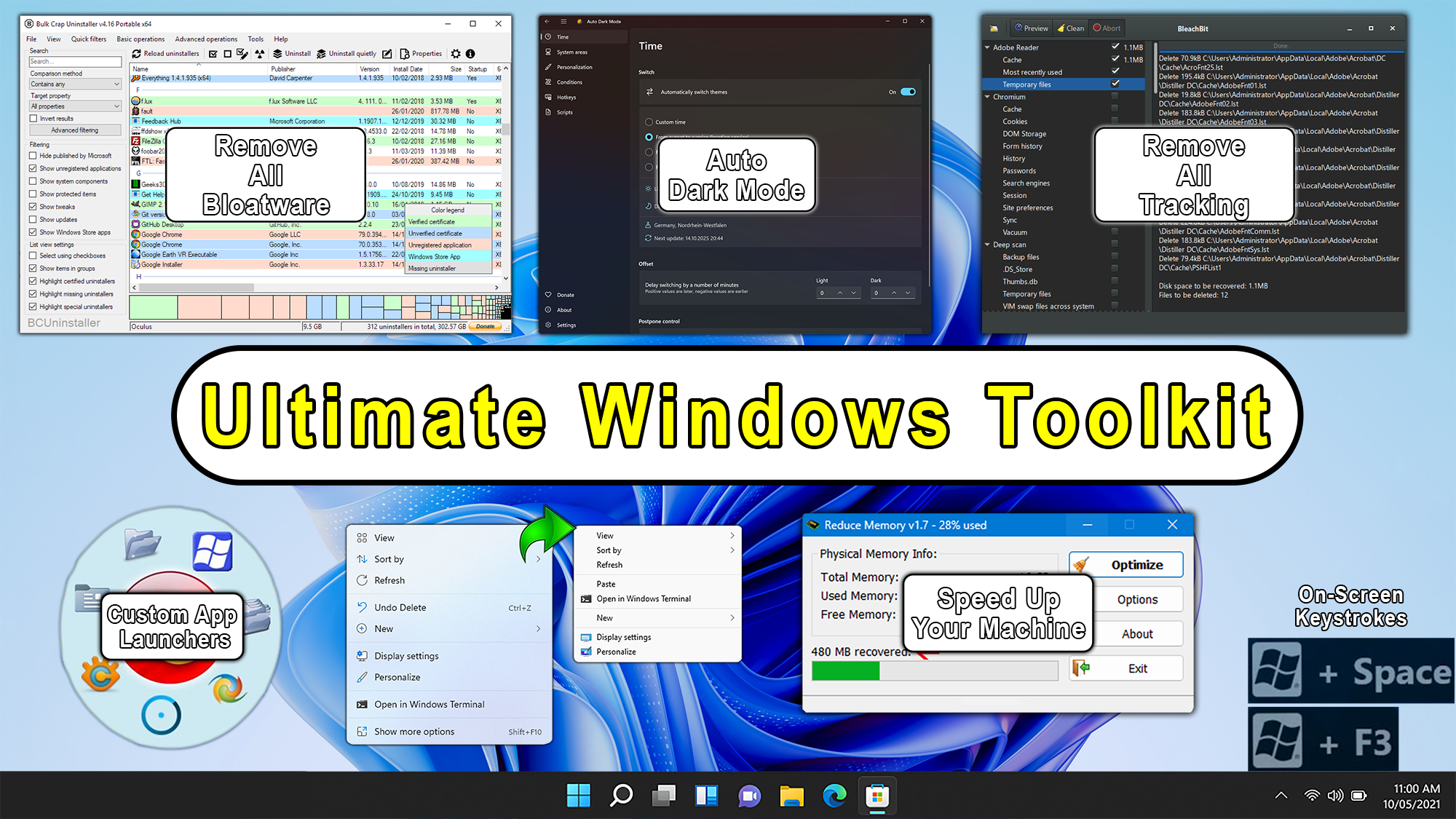Open Properties from BCUninstaller toolbar

(421, 54)
